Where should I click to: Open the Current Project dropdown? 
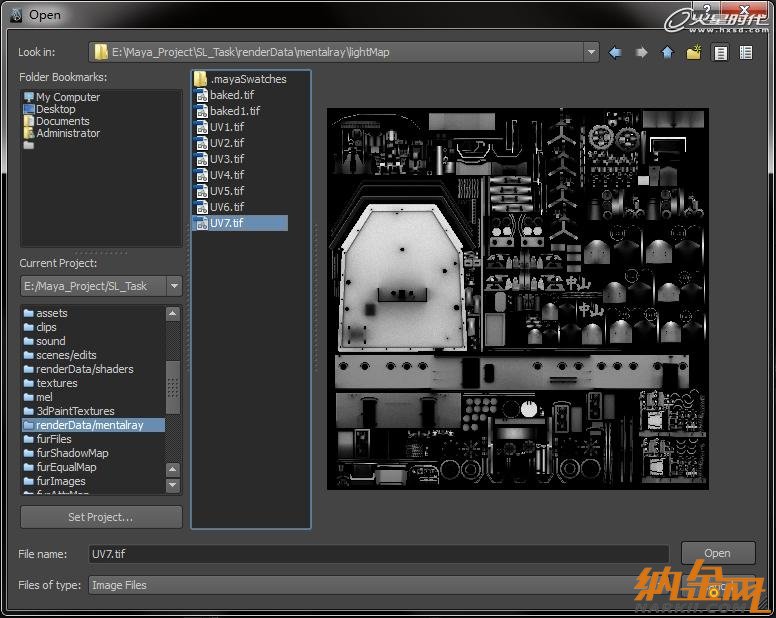[x=174, y=286]
